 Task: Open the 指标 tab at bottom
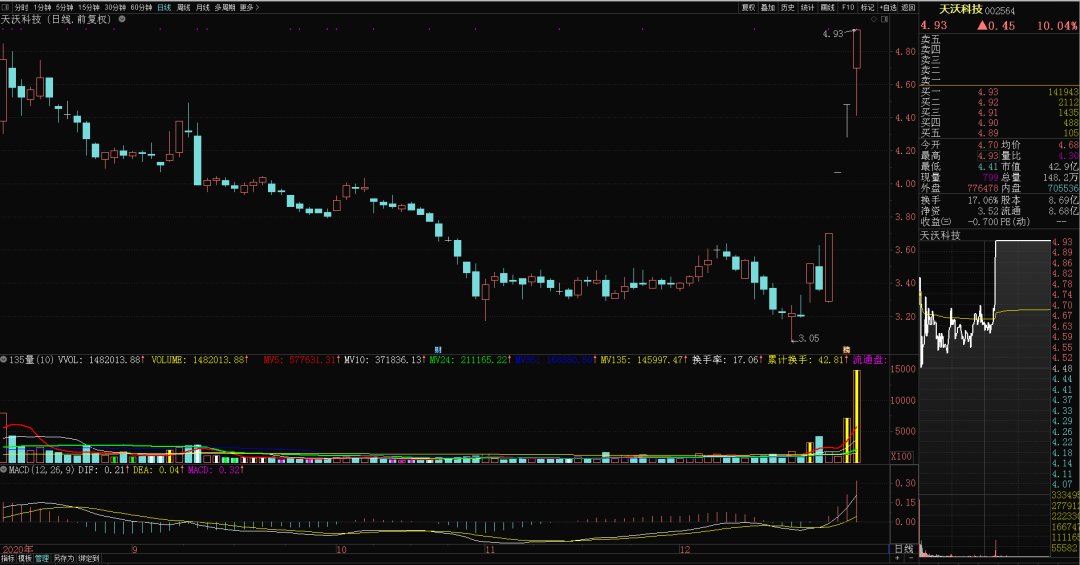[8, 559]
